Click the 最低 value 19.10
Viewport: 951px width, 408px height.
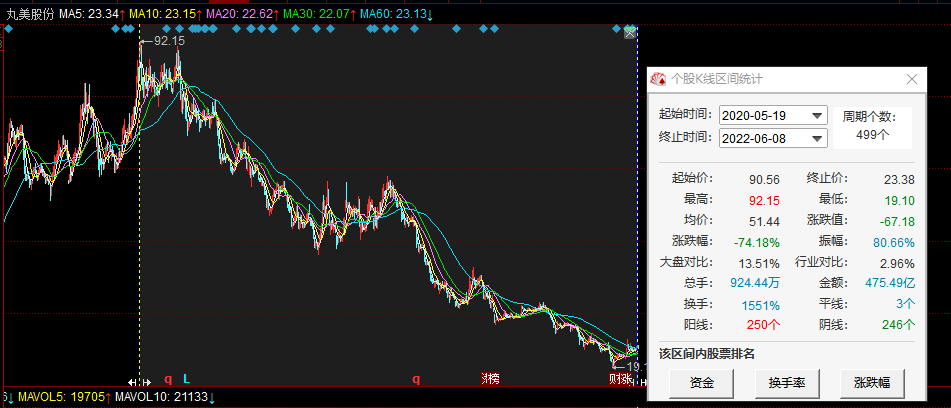coord(899,200)
